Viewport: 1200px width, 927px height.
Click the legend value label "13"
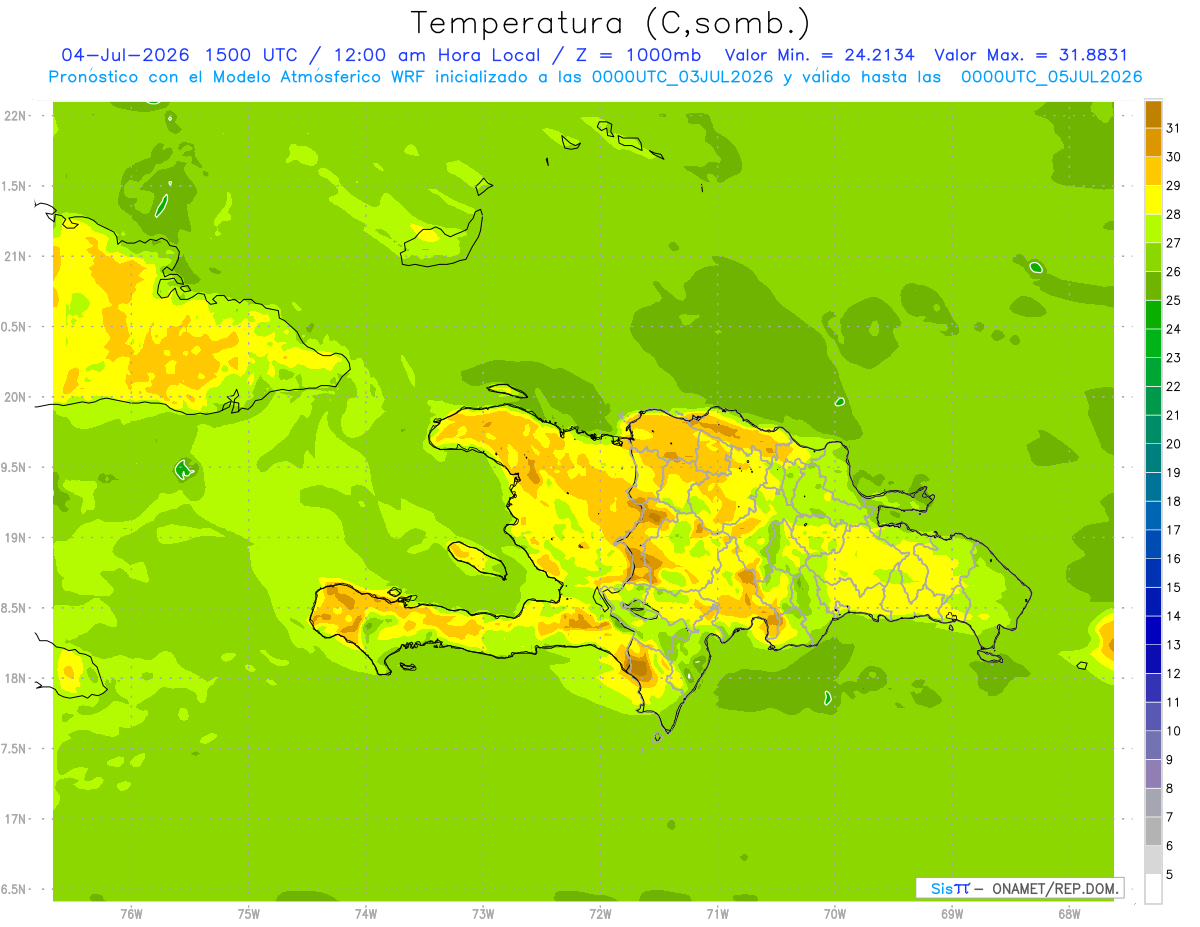point(1173,645)
